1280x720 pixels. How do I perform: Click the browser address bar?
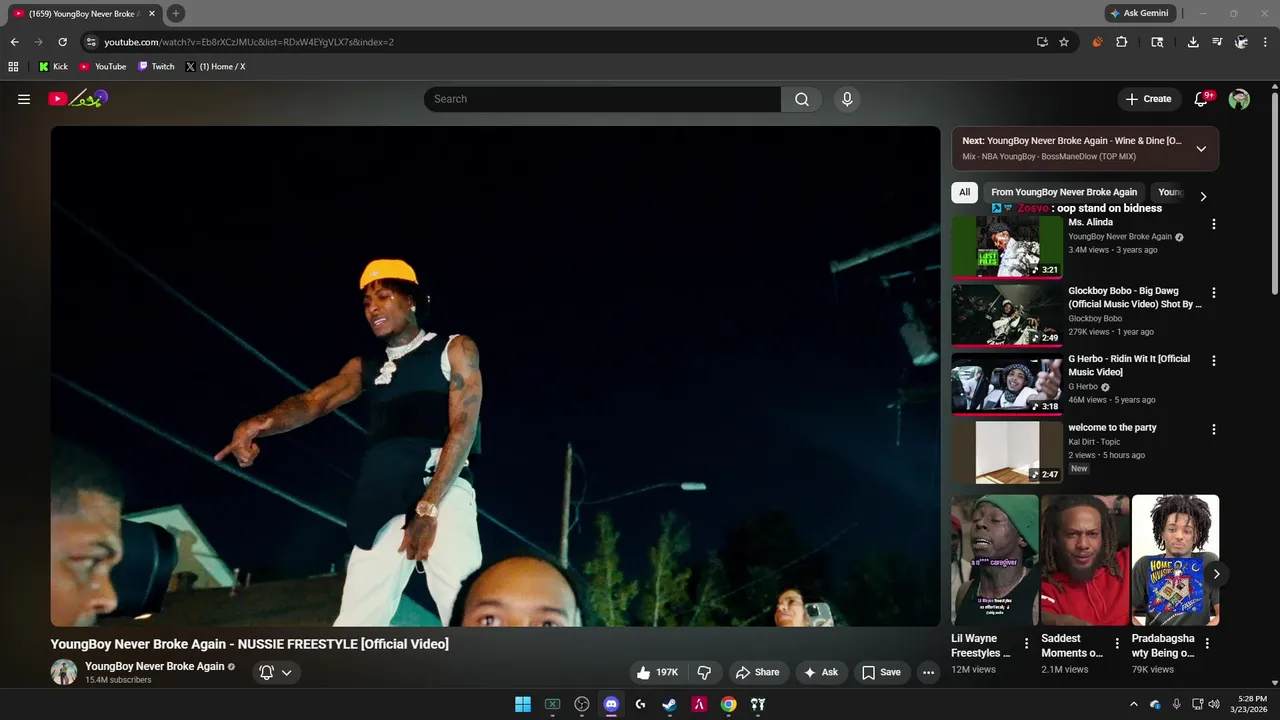pos(560,42)
